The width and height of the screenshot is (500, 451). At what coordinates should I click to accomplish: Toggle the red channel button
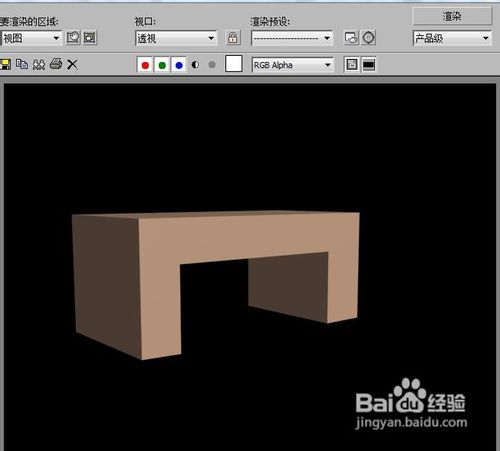coord(145,65)
